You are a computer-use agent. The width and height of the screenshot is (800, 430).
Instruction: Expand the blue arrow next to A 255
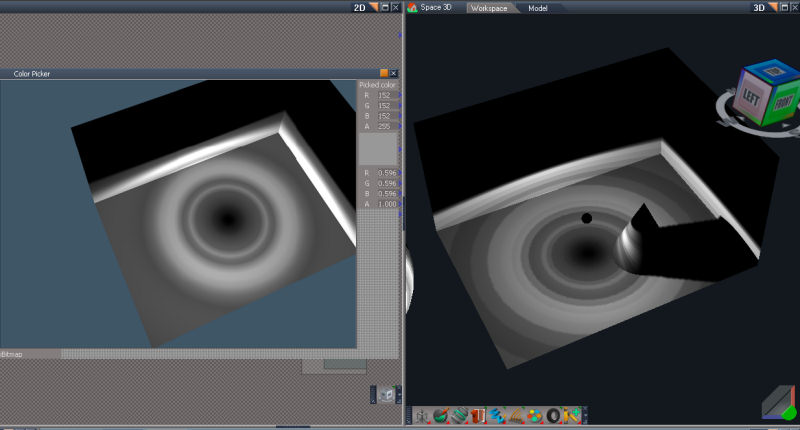(x=400, y=126)
